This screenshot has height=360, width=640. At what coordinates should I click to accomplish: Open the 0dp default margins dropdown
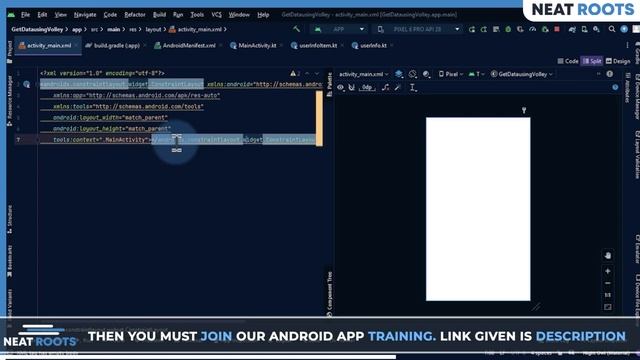(367, 87)
